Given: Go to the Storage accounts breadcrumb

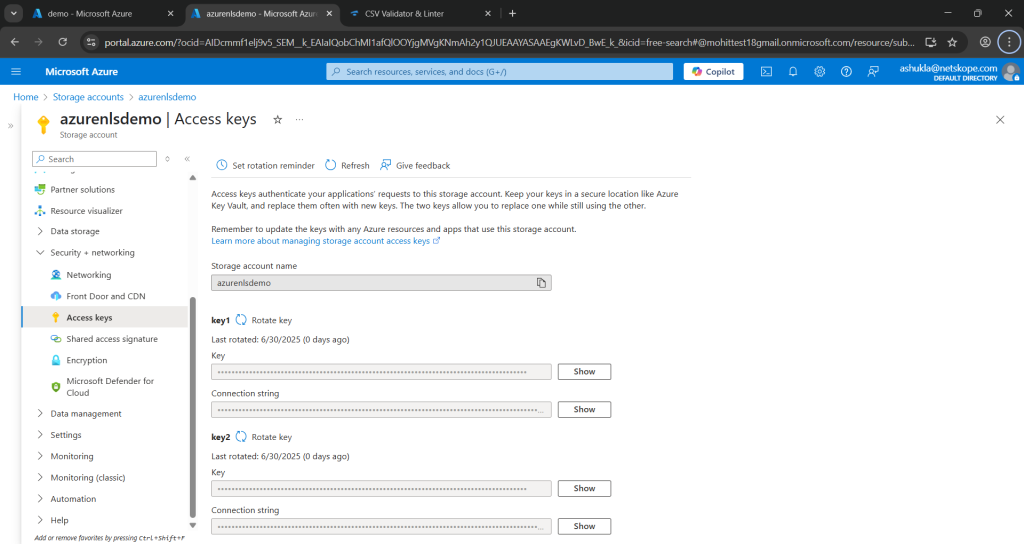Looking at the screenshot, I should click(x=88, y=97).
